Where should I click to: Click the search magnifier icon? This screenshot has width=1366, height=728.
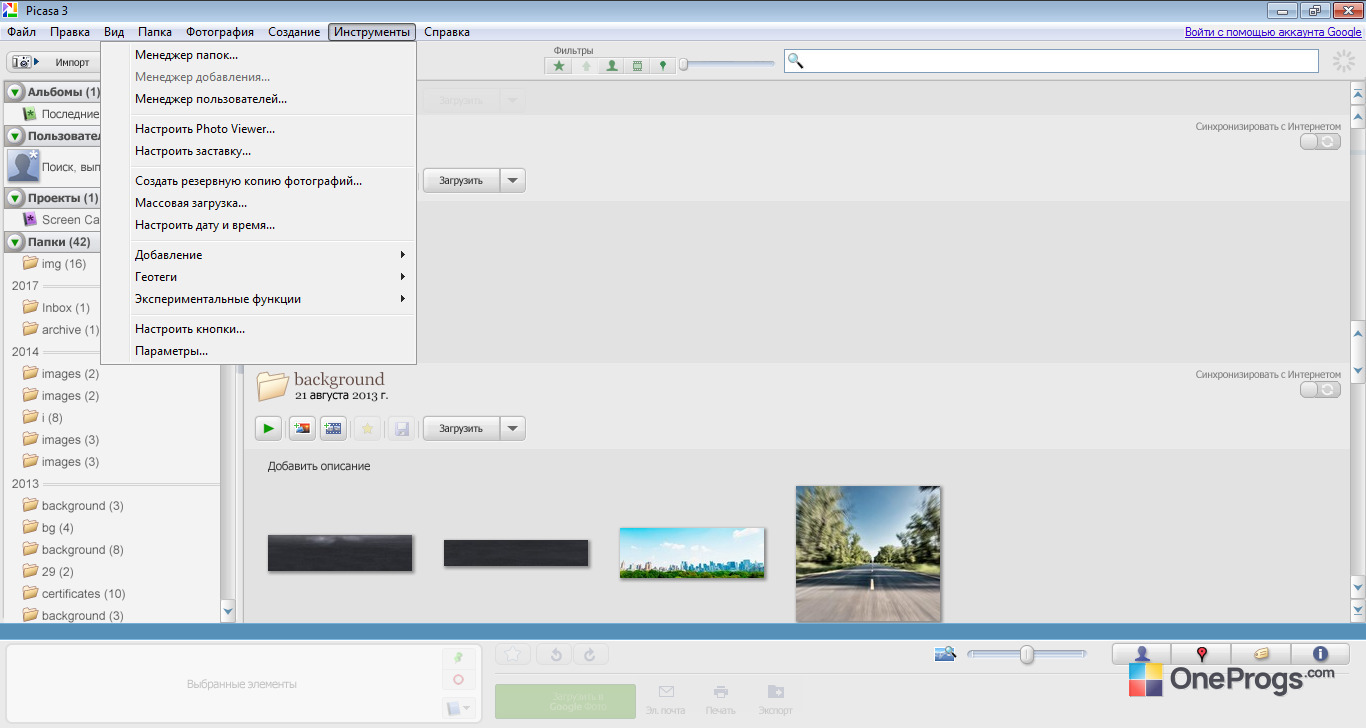[x=796, y=61]
